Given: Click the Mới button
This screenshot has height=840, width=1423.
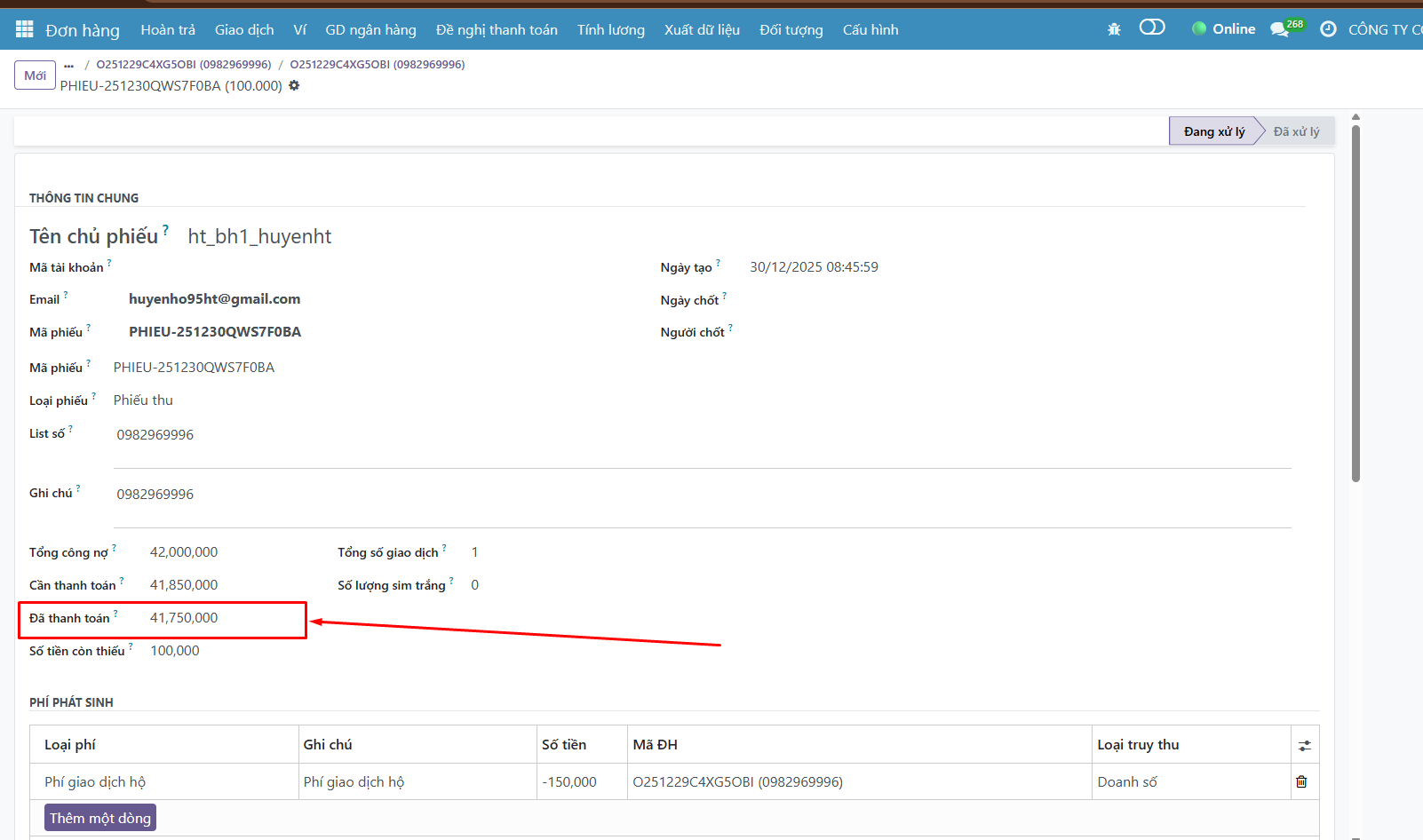Looking at the screenshot, I should click(x=35, y=75).
